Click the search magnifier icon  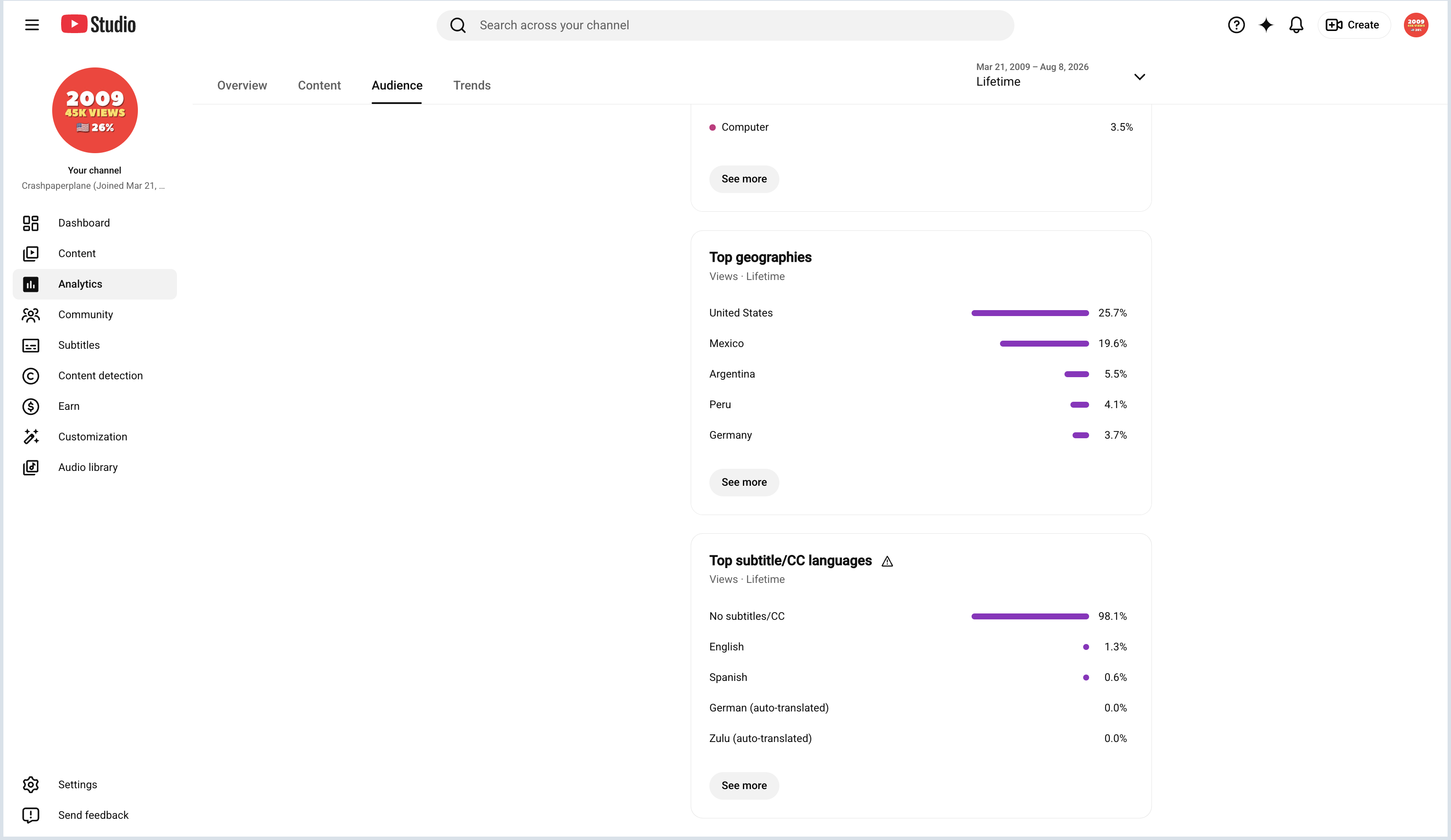click(458, 25)
